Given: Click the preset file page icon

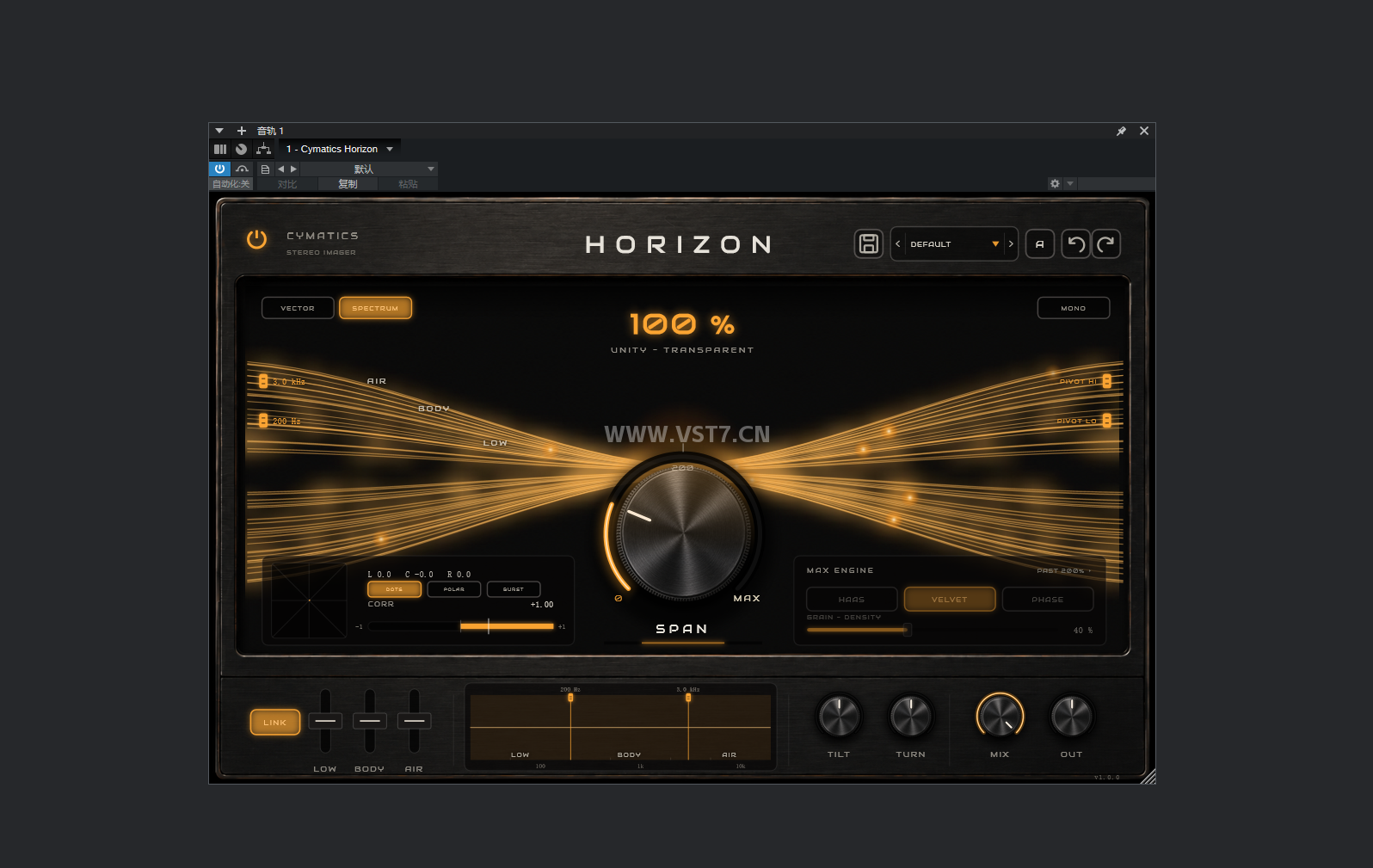Looking at the screenshot, I should point(265,169).
